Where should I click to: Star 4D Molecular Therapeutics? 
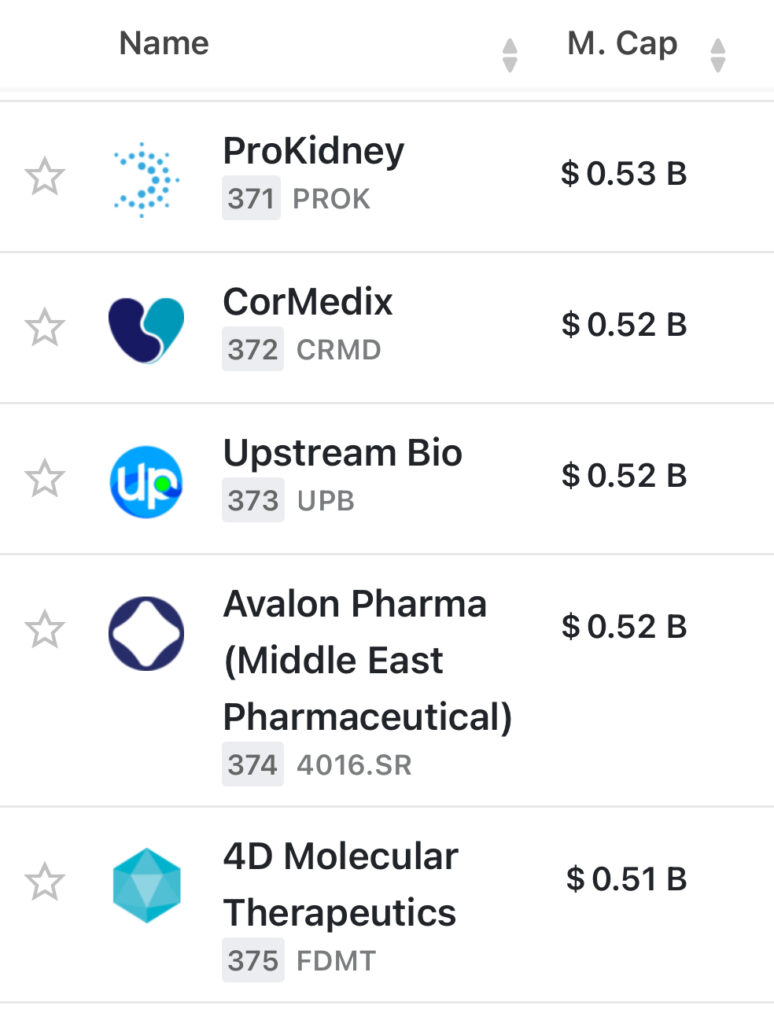[44, 883]
